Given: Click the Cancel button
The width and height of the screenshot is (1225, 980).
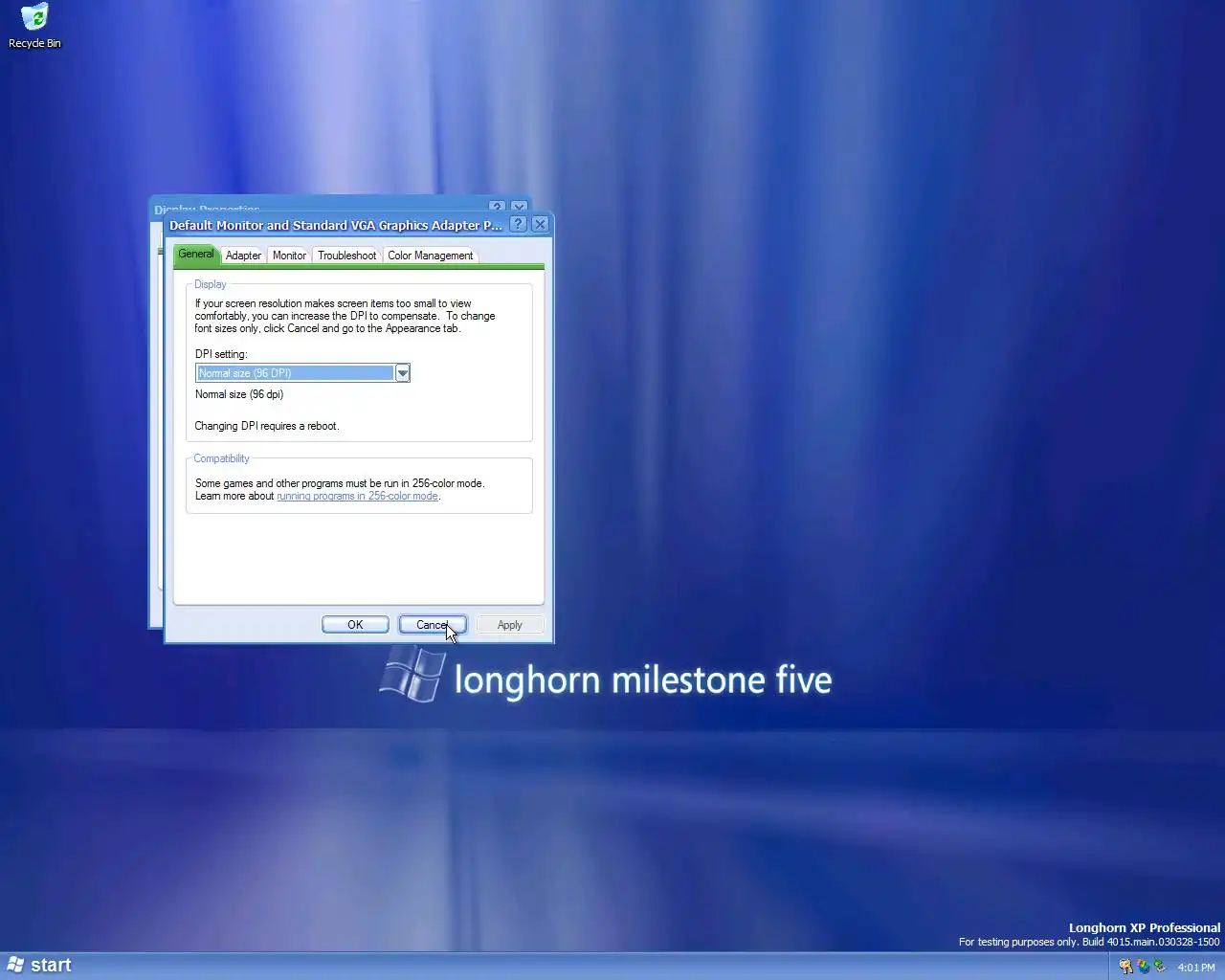Looking at the screenshot, I should pos(433,625).
